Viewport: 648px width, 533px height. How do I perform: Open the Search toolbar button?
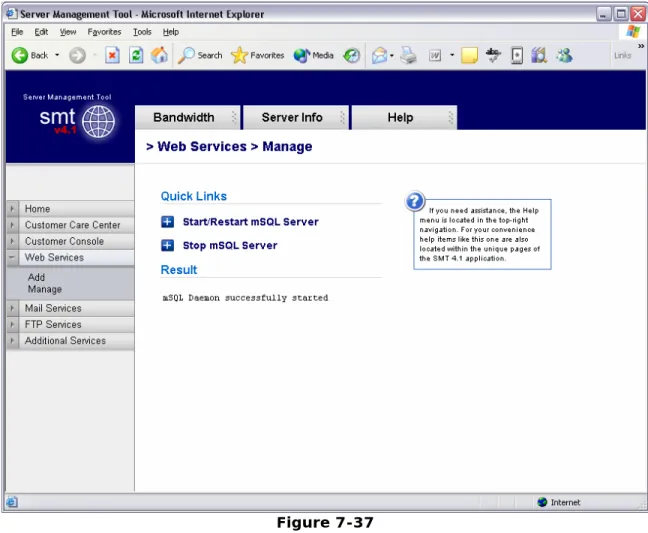[200, 55]
